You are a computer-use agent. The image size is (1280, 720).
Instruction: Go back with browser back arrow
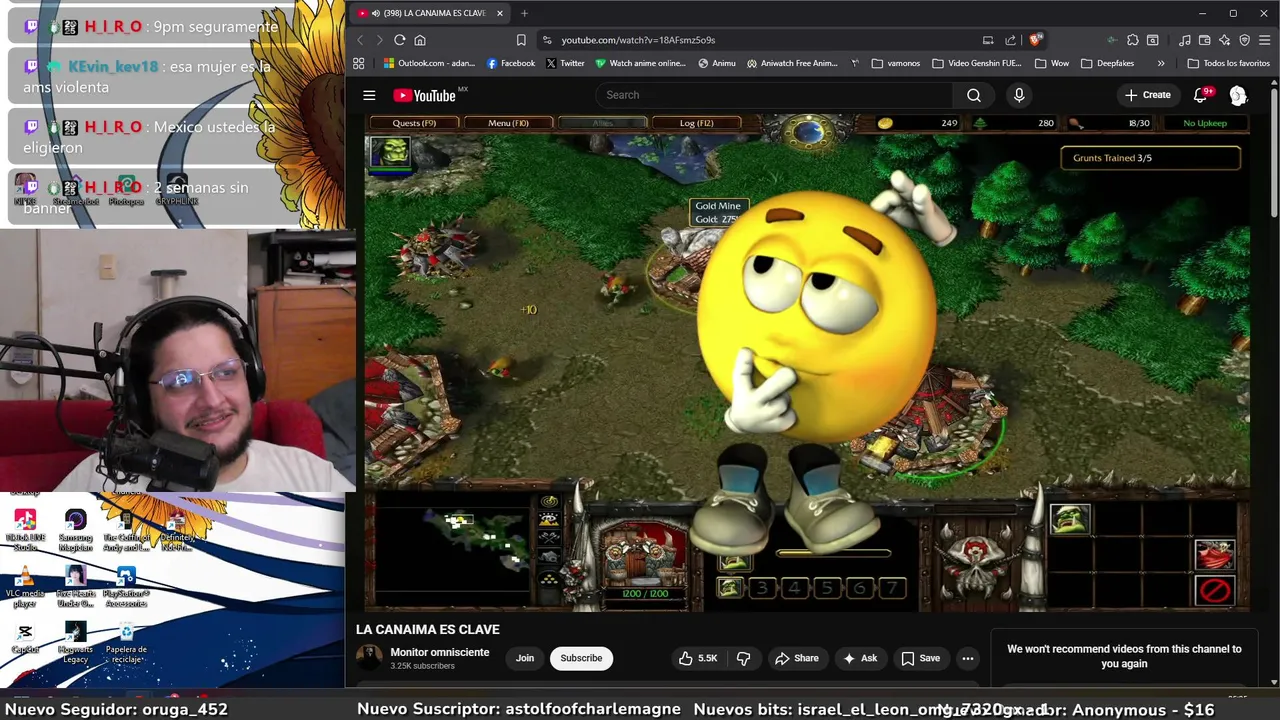pyautogui.click(x=361, y=40)
